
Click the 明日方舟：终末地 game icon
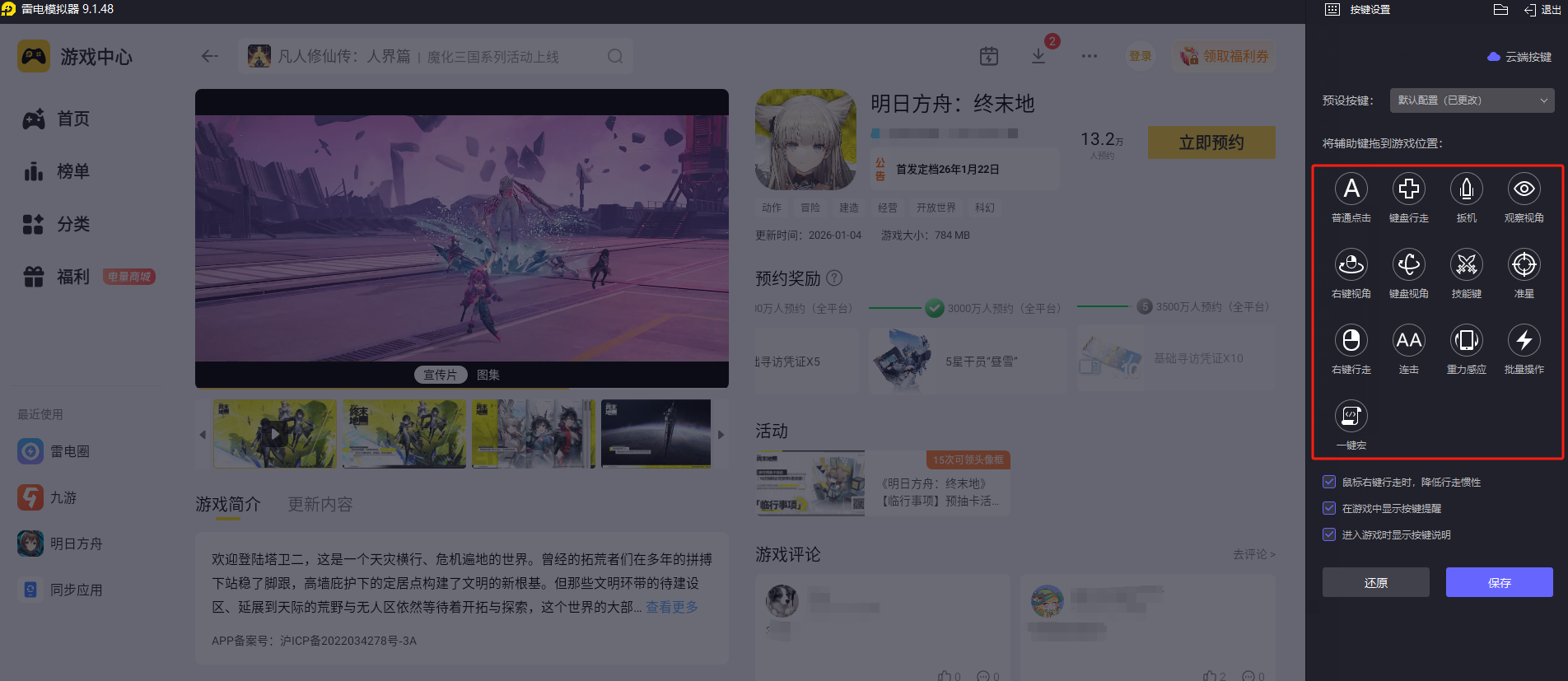[x=805, y=139]
